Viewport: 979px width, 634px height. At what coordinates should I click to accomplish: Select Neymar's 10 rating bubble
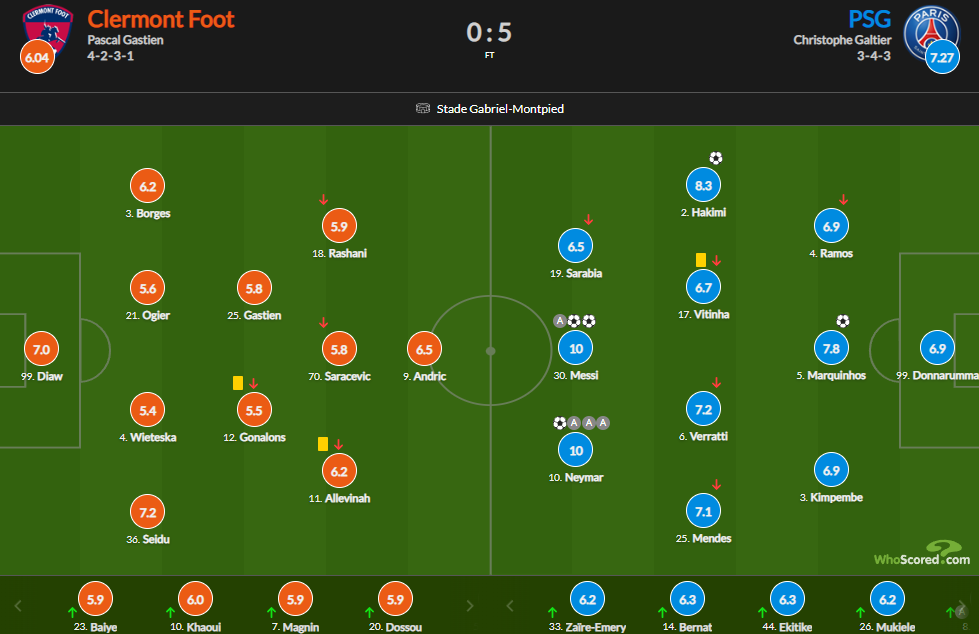pyautogui.click(x=576, y=450)
